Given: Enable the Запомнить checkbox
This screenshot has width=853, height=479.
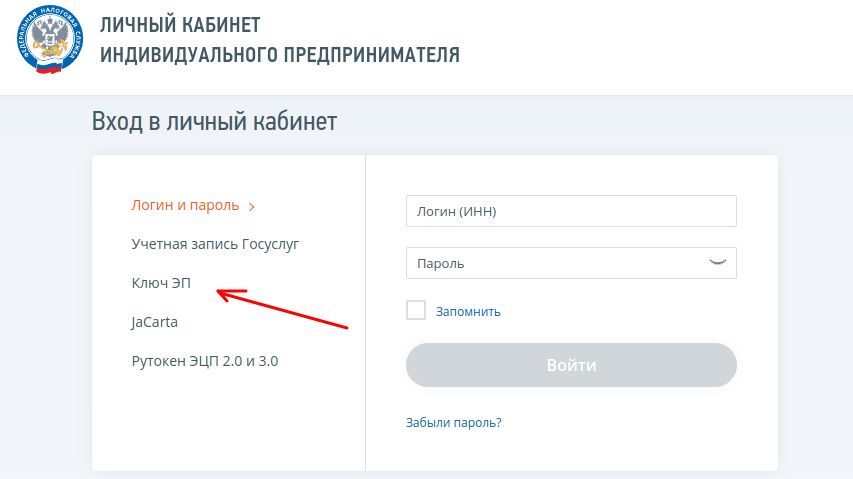Looking at the screenshot, I should pos(416,311).
